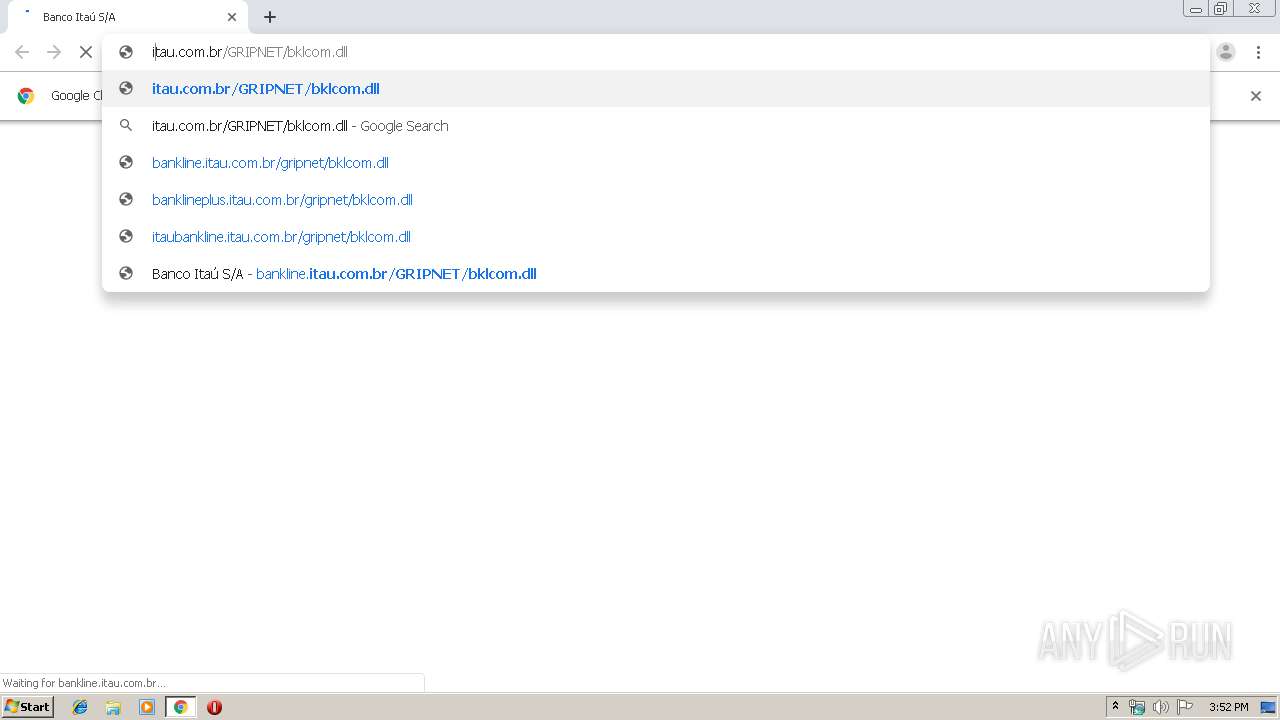Open the red stop-sign taskbar app
The image size is (1280, 720).
[x=214, y=707]
